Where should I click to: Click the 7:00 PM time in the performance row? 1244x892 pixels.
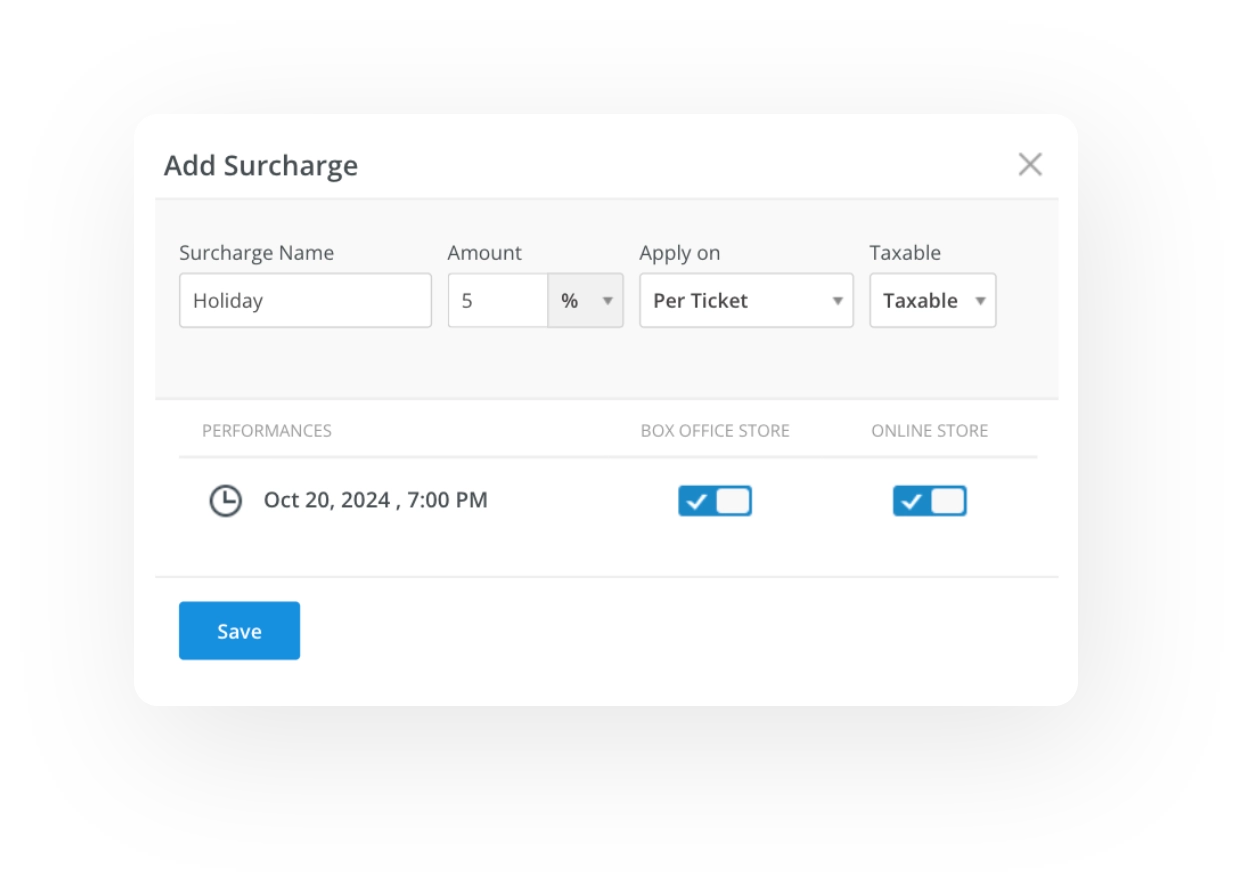pos(447,500)
